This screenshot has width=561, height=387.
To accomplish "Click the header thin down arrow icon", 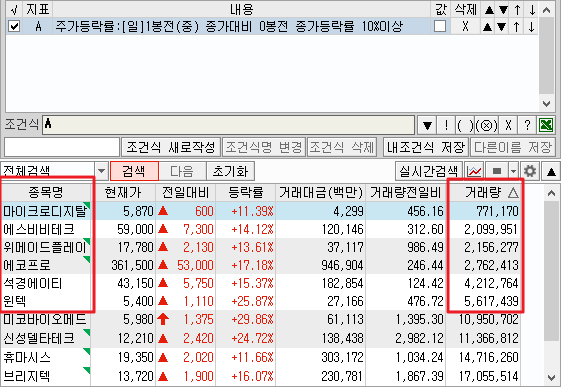I will coord(532,10).
